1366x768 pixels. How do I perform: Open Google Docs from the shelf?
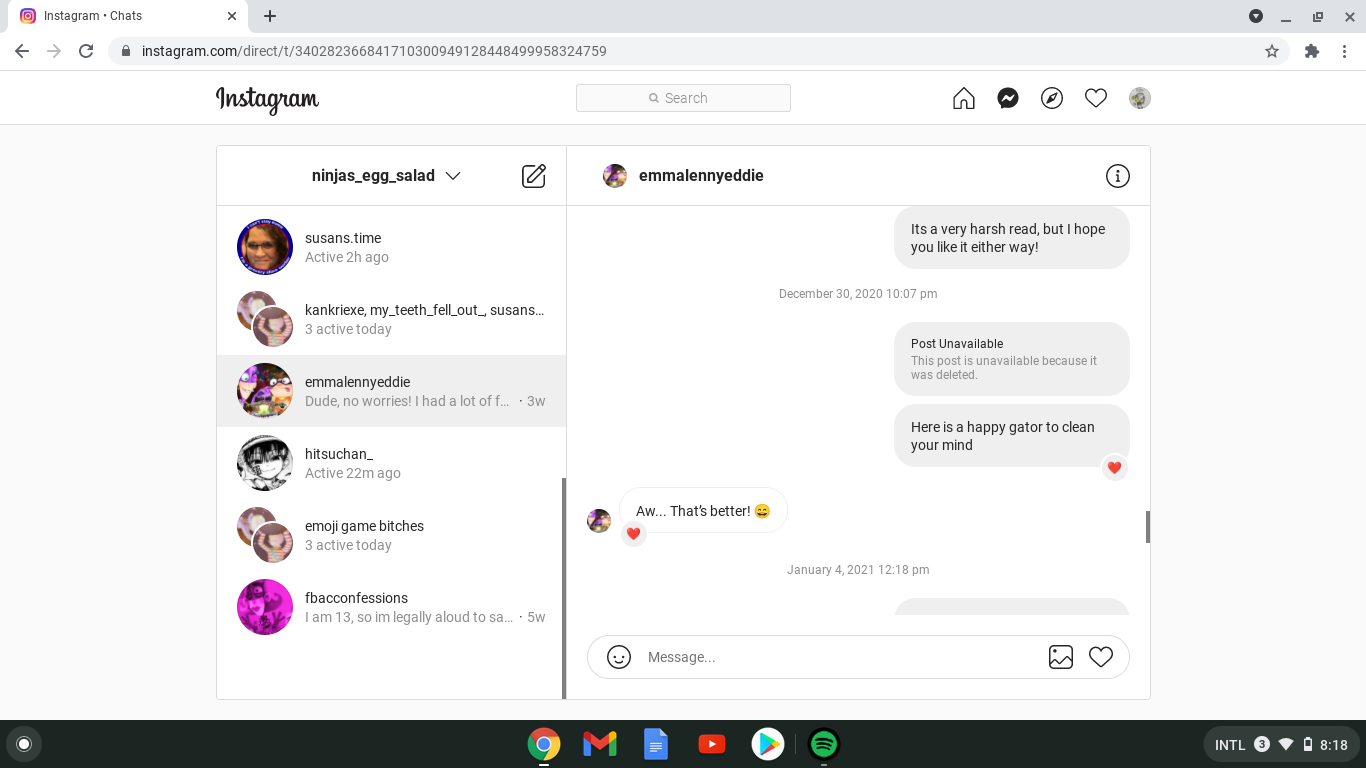656,744
